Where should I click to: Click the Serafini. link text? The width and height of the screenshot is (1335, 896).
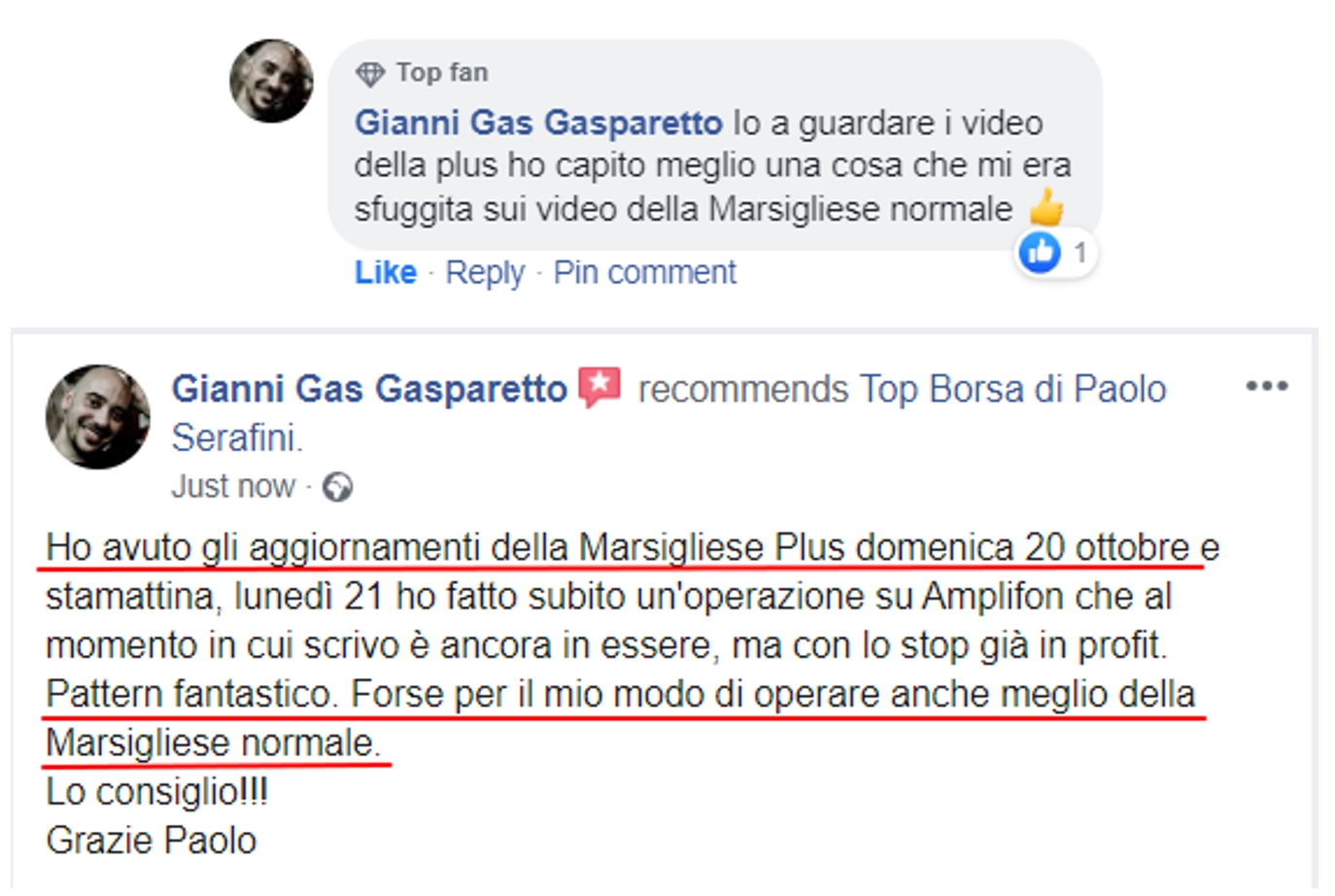237,438
